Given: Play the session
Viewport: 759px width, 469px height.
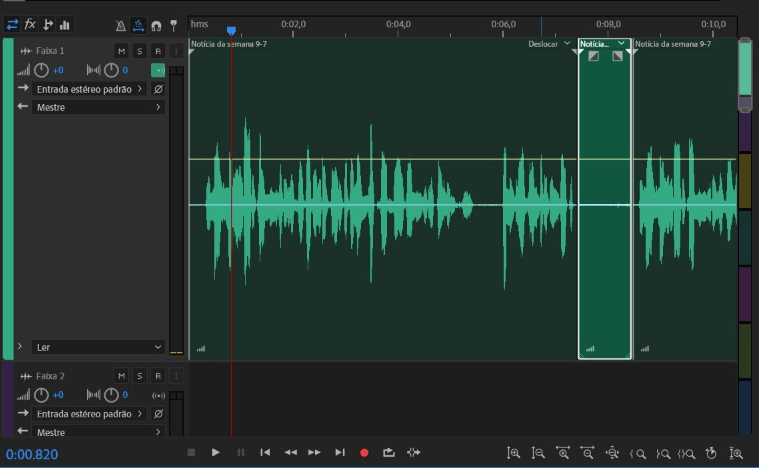Looking at the screenshot, I should 215,453.
